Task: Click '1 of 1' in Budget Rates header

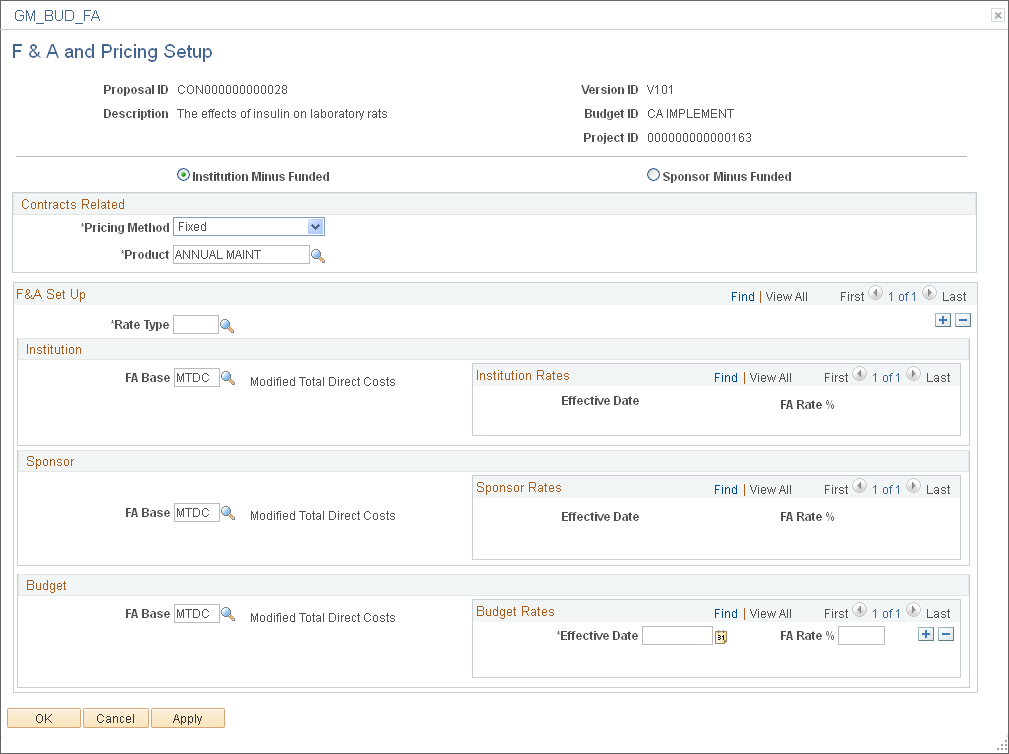Action: pos(886,614)
